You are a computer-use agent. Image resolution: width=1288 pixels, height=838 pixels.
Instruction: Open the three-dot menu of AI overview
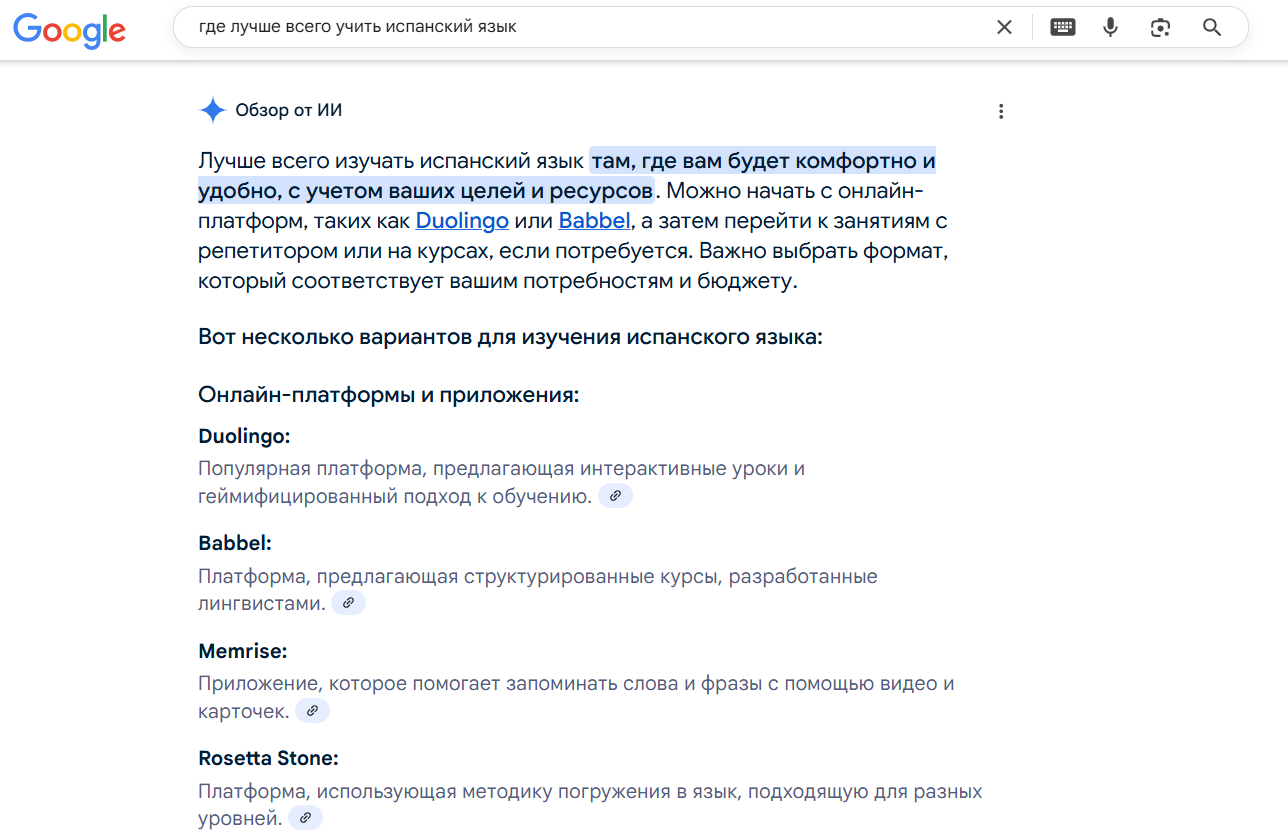tap(1001, 111)
